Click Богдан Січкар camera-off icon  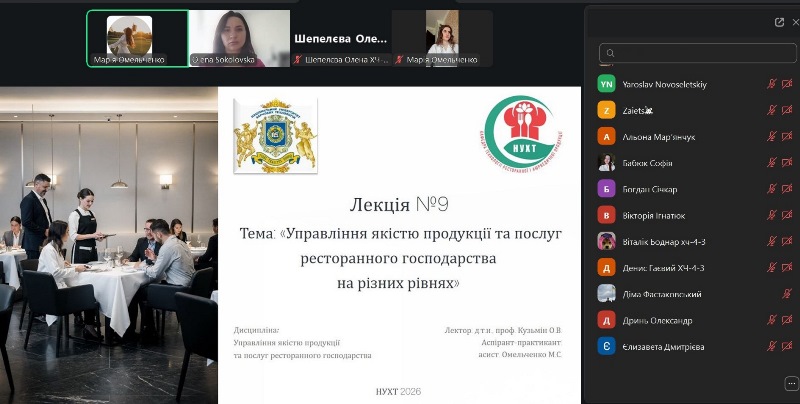(x=787, y=189)
